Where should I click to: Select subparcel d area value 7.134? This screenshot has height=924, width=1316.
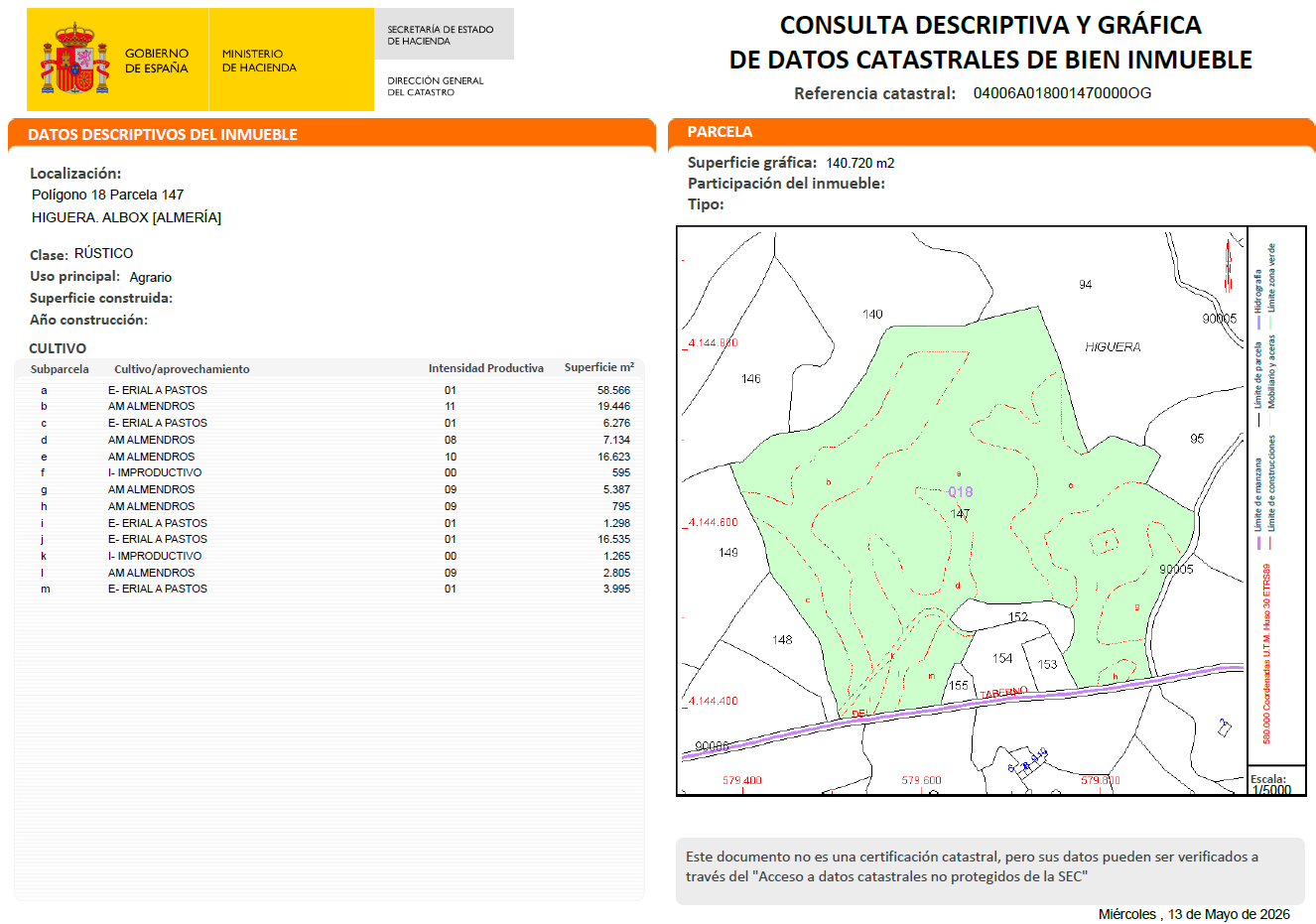pyautogui.click(x=616, y=440)
